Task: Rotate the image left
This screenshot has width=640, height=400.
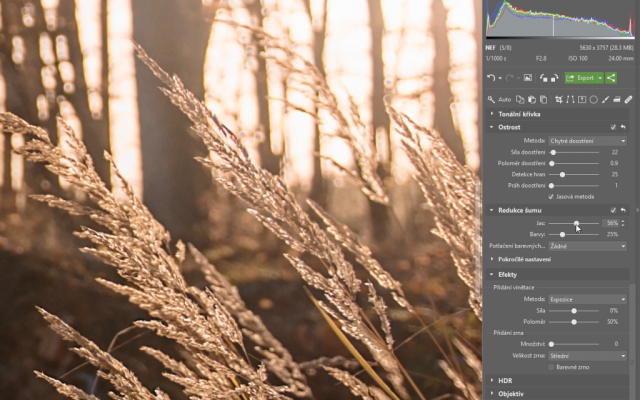Action: (x=544, y=78)
